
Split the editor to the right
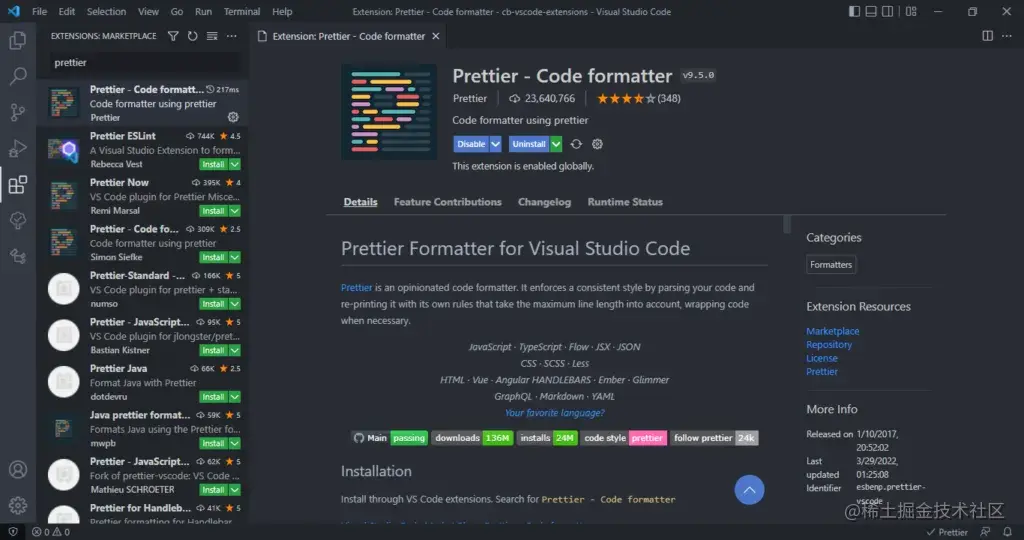987,36
